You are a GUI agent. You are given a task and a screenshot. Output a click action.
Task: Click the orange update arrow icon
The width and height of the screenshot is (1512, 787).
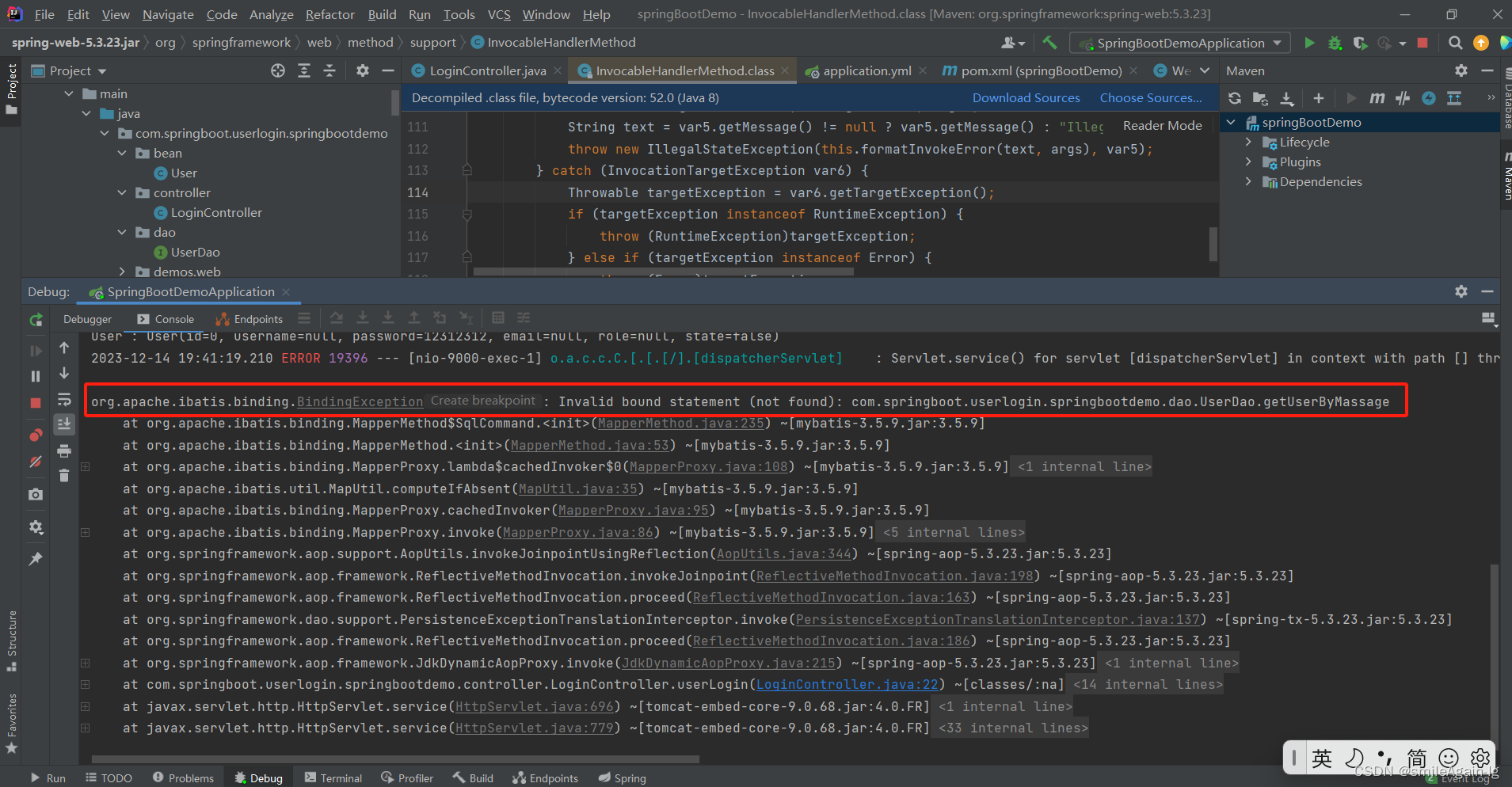1480,43
